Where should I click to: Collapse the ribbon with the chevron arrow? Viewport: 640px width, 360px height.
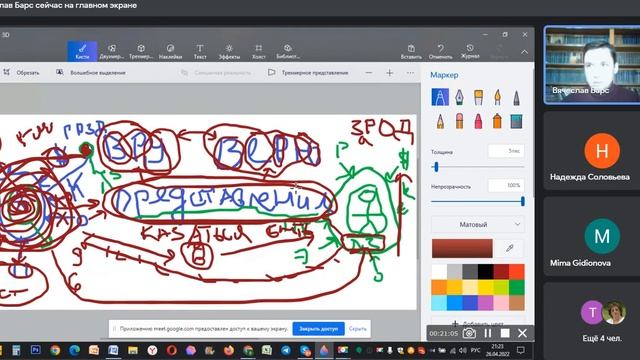pyautogui.click(x=524, y=52)
